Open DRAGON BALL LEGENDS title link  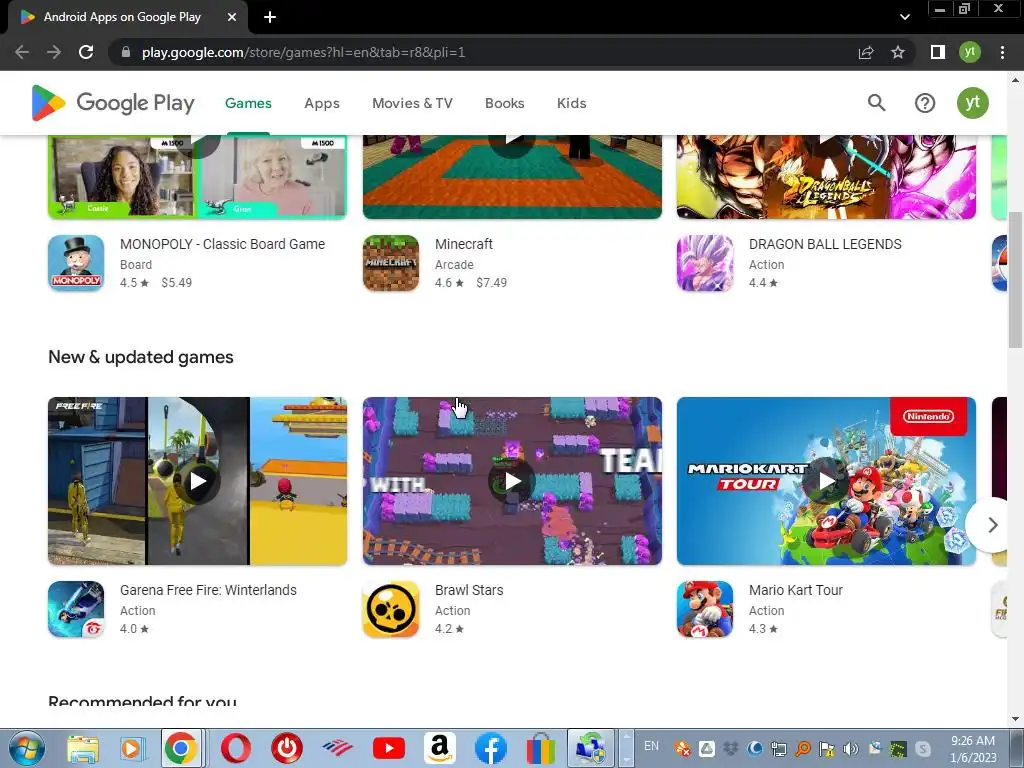point(825,244)
